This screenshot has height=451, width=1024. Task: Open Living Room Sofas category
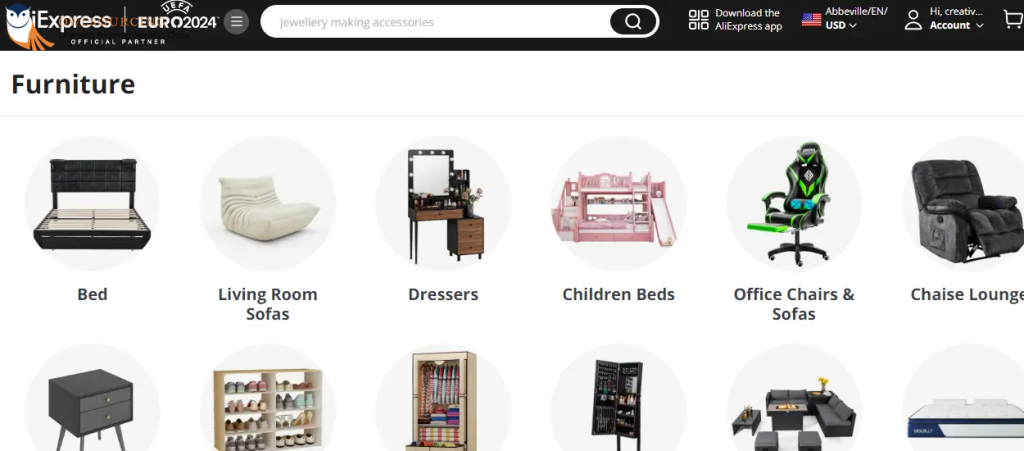pyautogui.click(x=268, y=304)
